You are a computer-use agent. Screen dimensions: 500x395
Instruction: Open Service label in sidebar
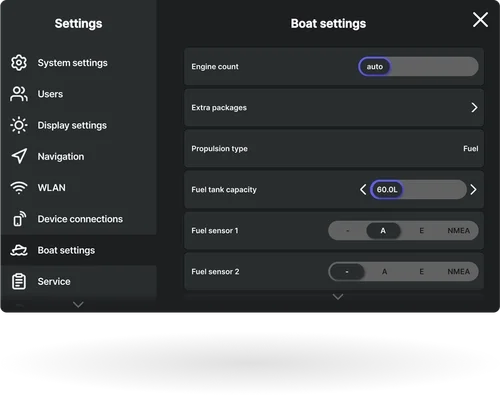pos(54,281)
